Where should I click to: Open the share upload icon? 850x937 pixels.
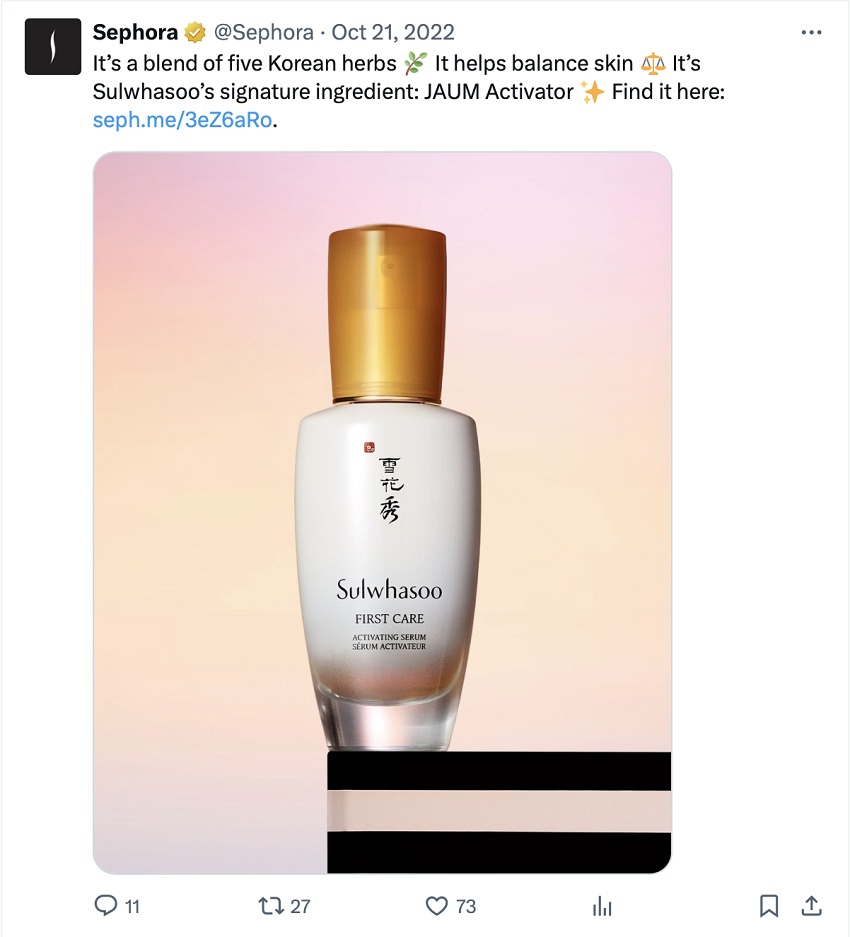tap(811, 906)
